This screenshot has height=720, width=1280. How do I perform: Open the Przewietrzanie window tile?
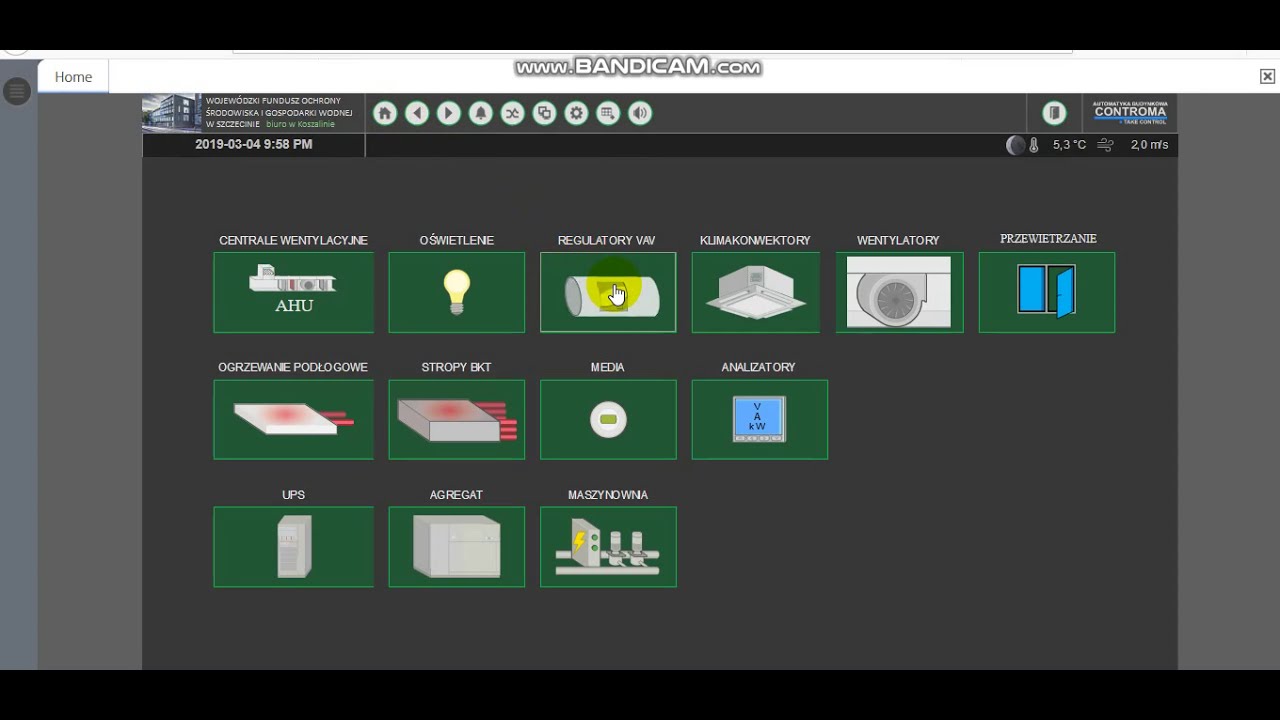[x=1047, y=292]
